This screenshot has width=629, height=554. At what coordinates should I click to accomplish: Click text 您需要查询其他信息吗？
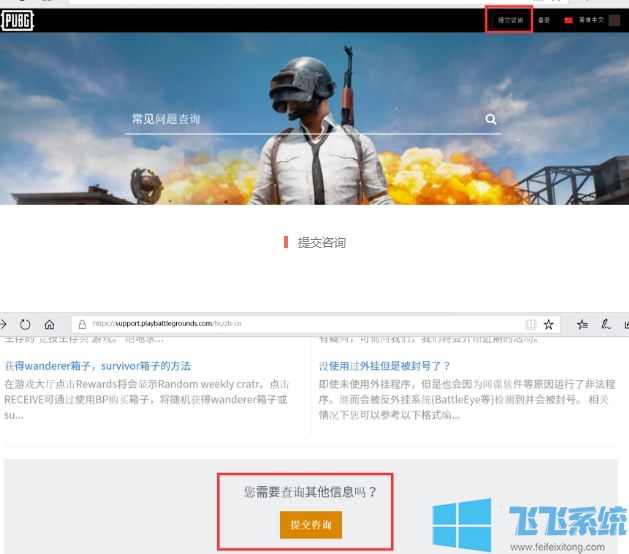[310, 492]
